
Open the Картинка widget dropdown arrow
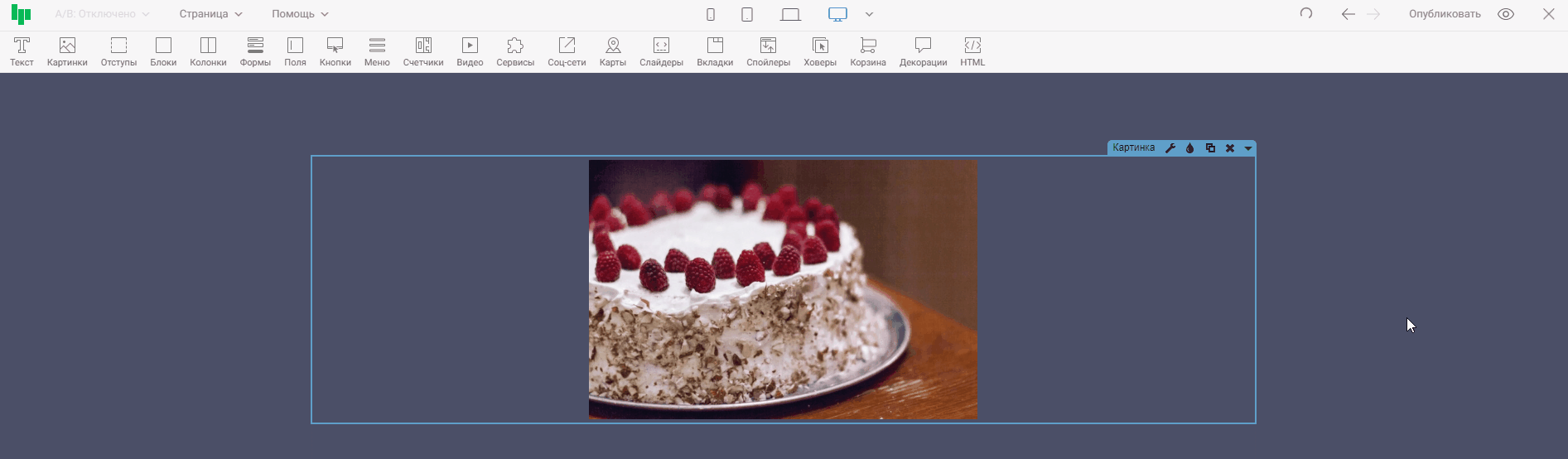point(1247,148)
